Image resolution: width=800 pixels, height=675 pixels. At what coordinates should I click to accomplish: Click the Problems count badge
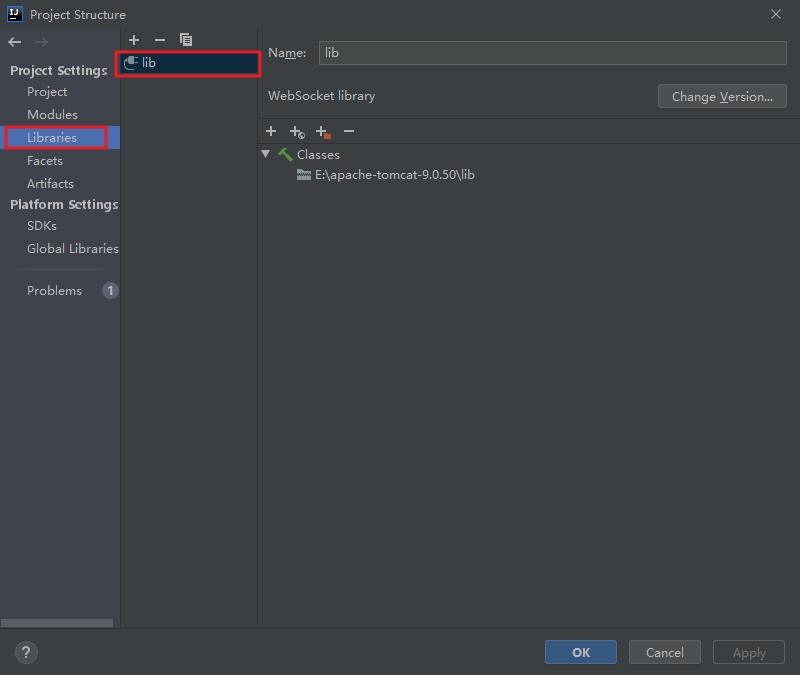click(110, 291)
